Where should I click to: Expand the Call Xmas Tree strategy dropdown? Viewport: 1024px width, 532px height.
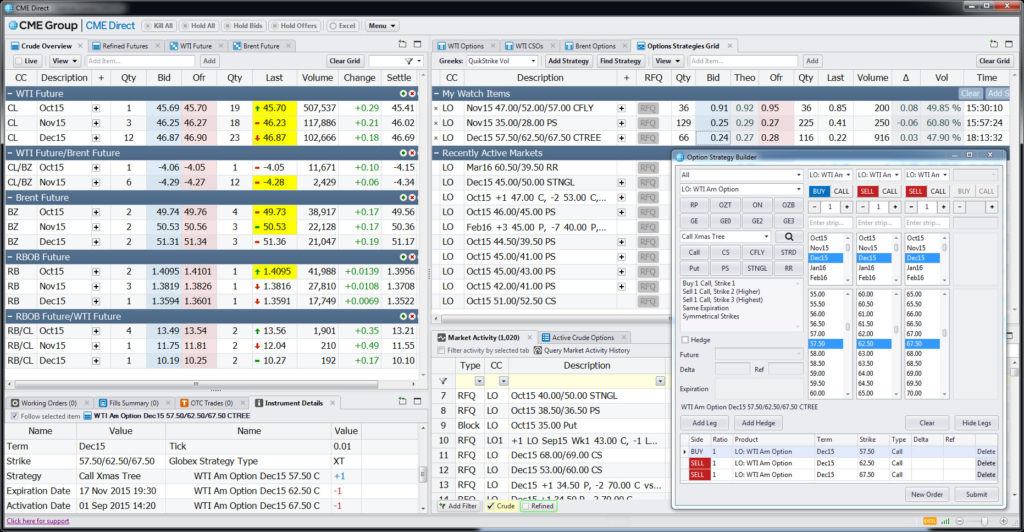click(x=765, y=237)
